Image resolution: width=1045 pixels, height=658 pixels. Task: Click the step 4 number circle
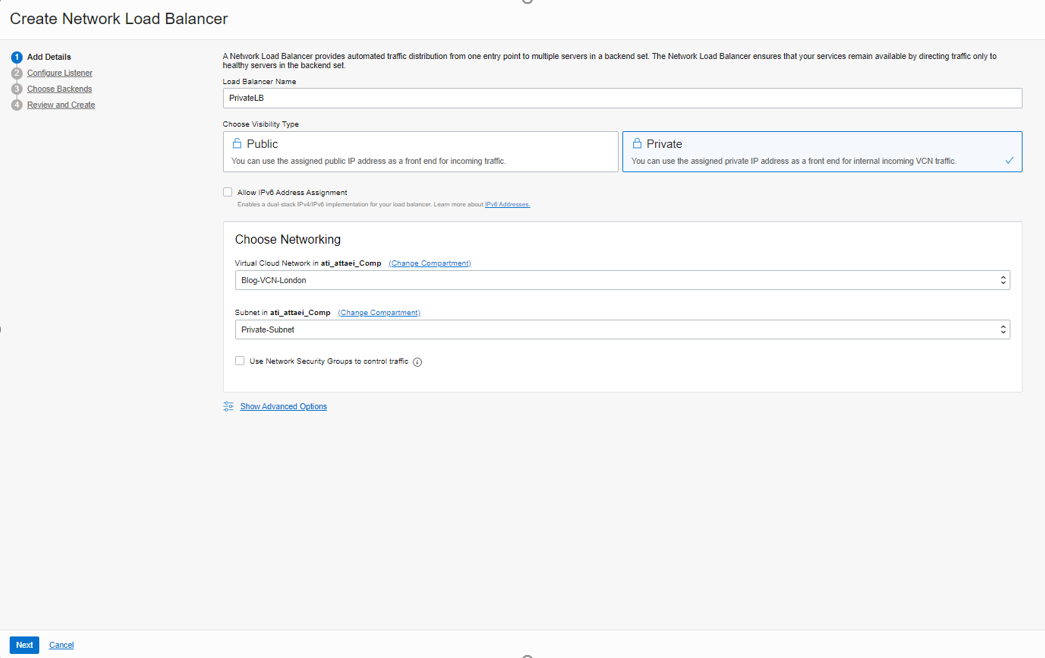coord(17,105)
